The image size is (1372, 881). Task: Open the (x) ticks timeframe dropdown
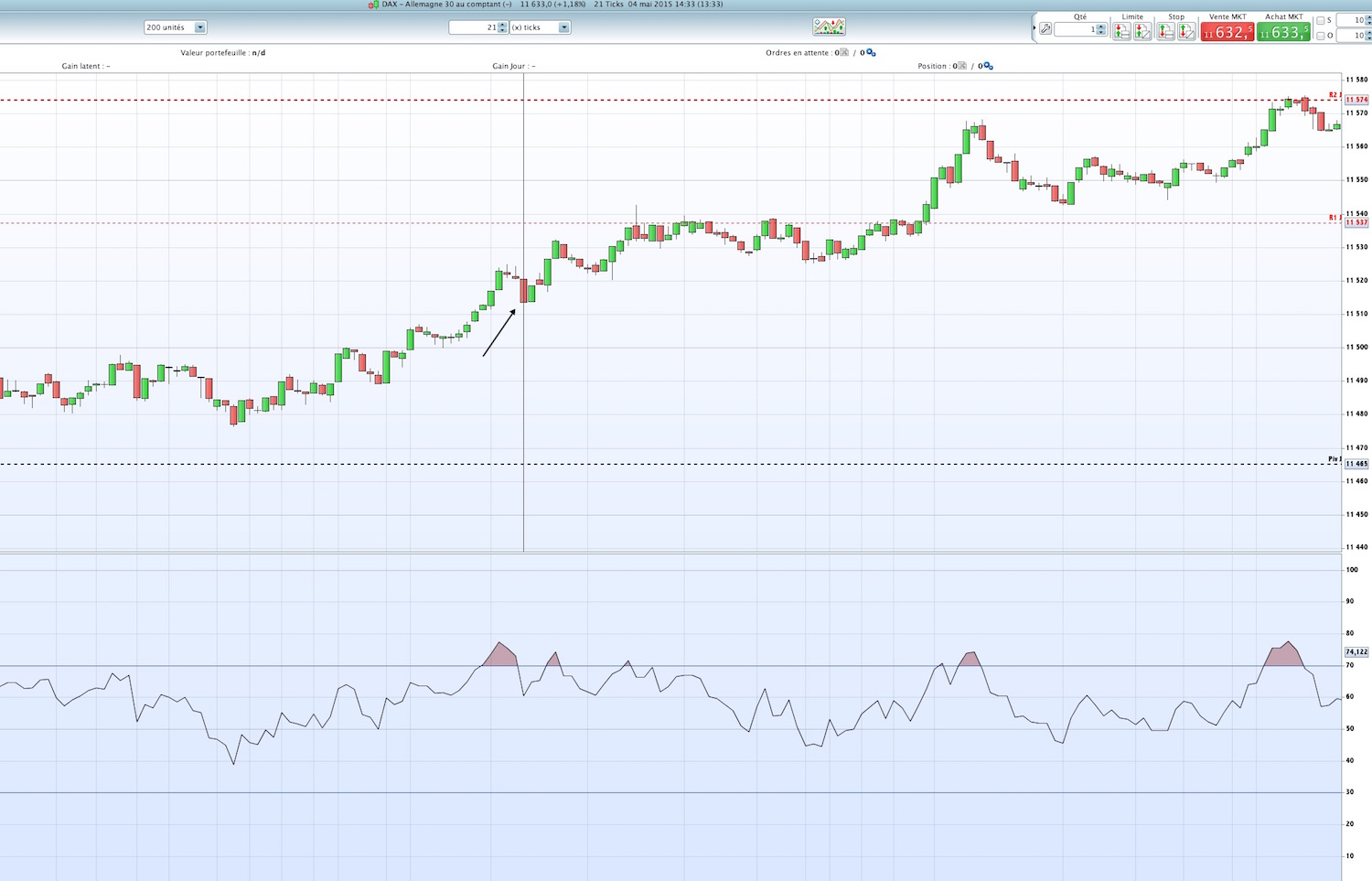(x=541, y=27)
